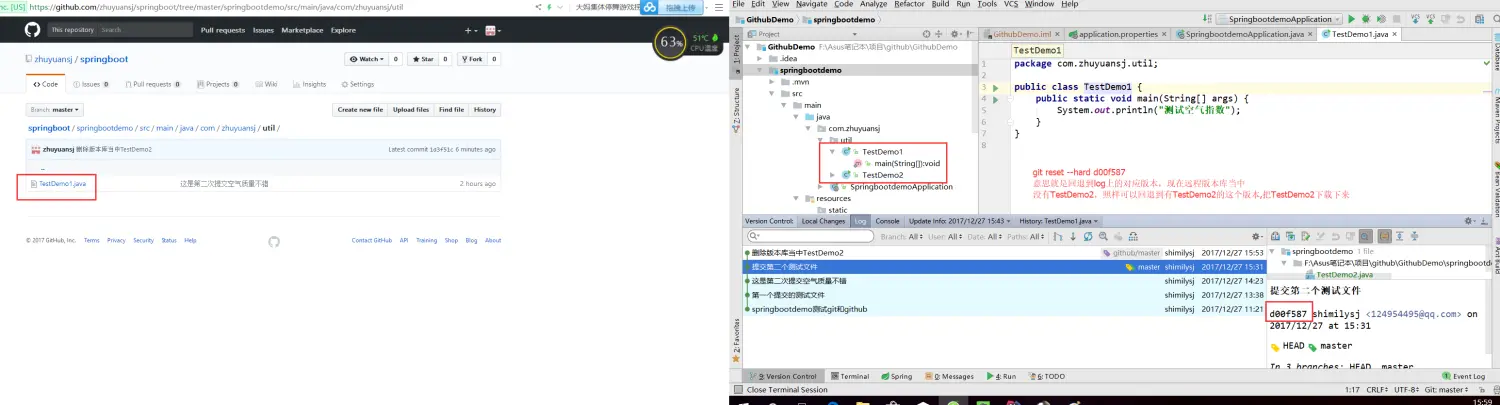Screen dimensions: 1500x405
Task: Open the VCS menu in IntelliJ
Action: point(1012,4)
